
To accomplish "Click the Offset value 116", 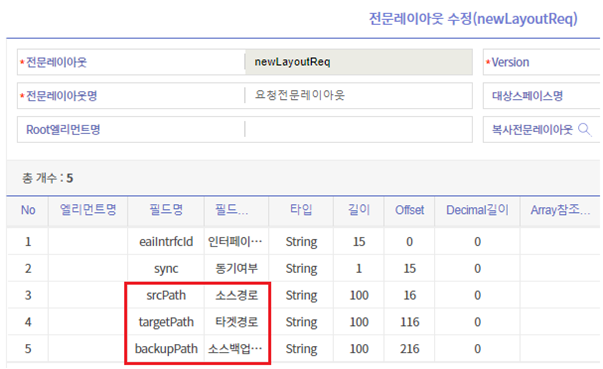I will tap(409, 322).
